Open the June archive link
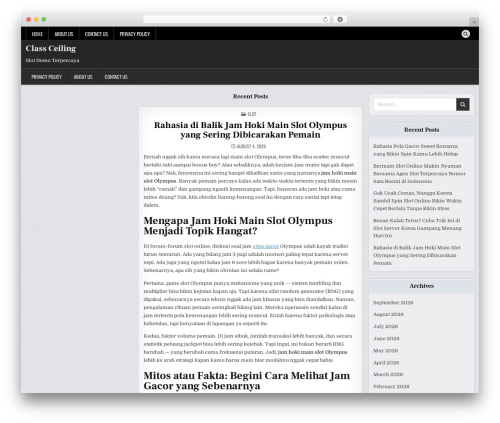Viewport: 500px width, 423px height. tap(386, 338)
